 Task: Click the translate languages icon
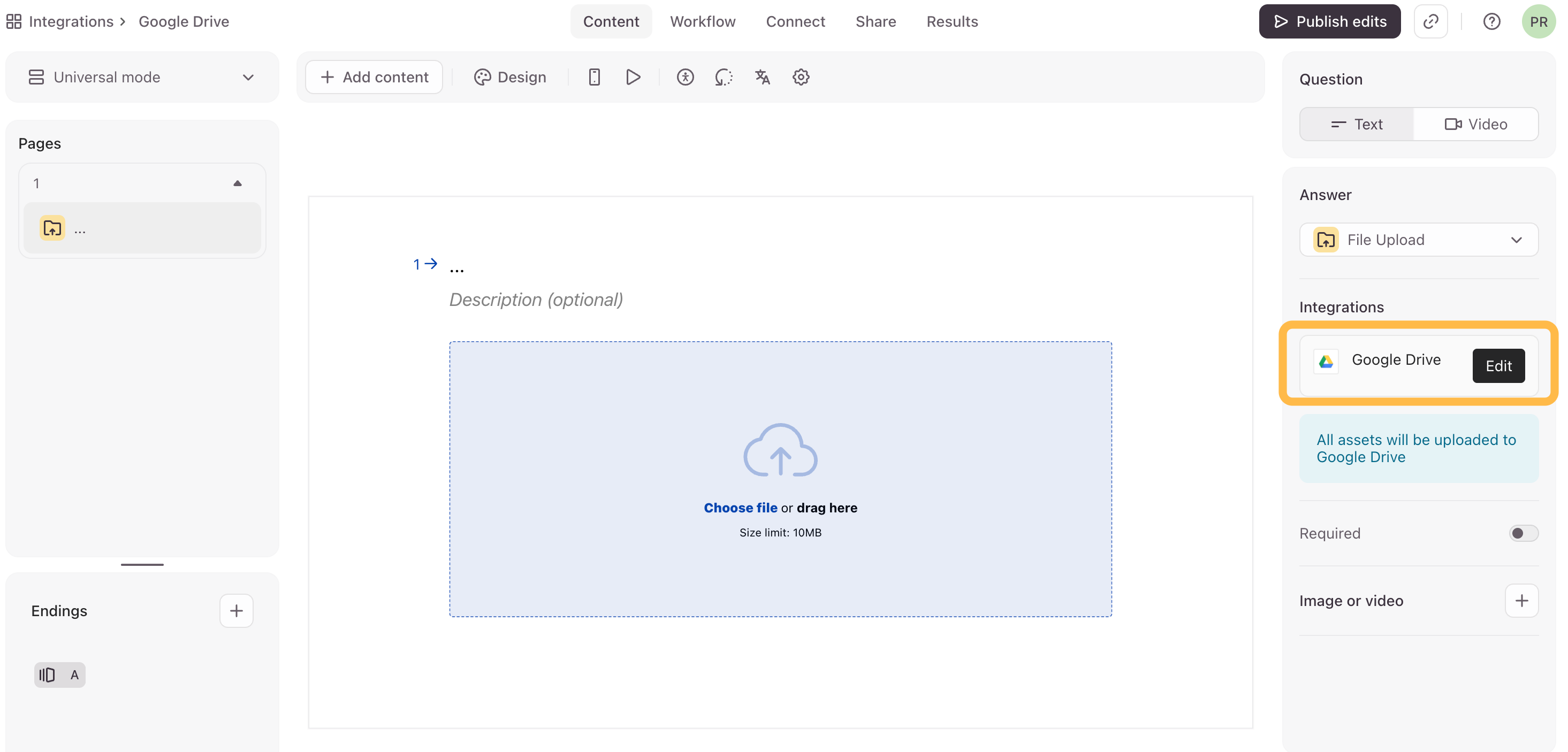pos(762,77)
